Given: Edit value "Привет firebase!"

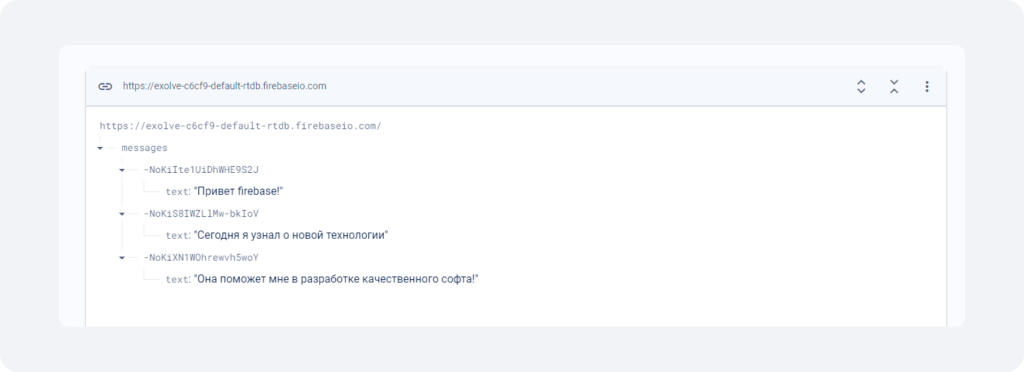Looking at the screenshot, I should [238, 191].
